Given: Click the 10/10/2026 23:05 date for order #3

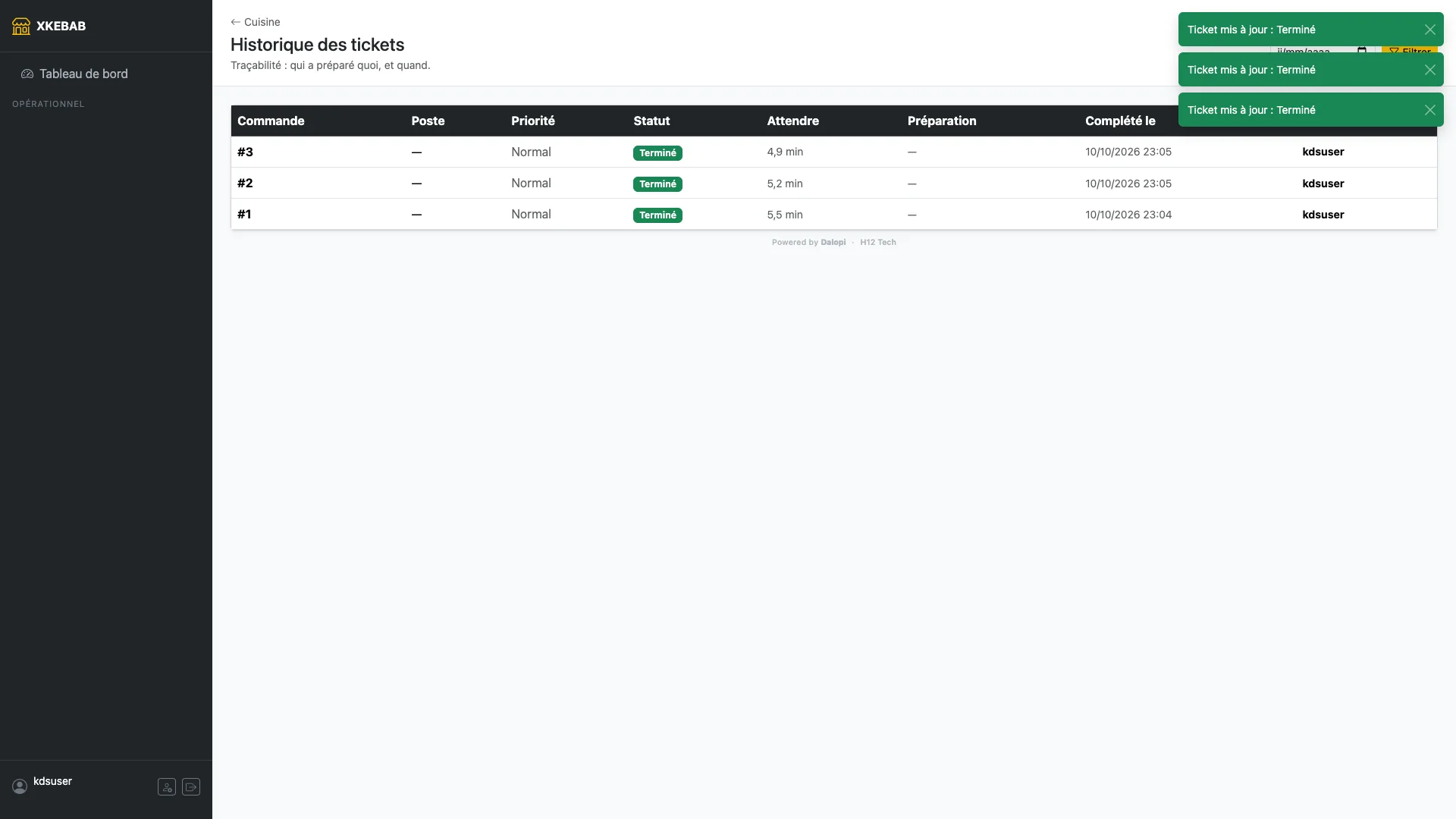Looking at the screenshot, I should click(1128, 152).
